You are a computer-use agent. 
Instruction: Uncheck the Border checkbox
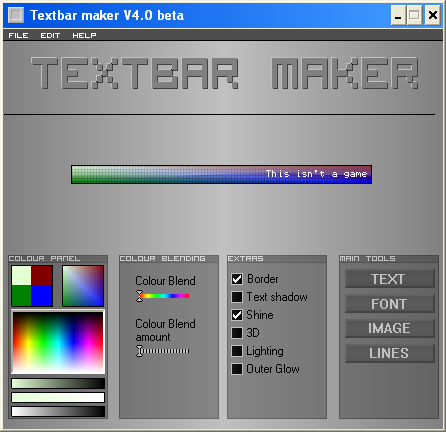coord(237,279)
